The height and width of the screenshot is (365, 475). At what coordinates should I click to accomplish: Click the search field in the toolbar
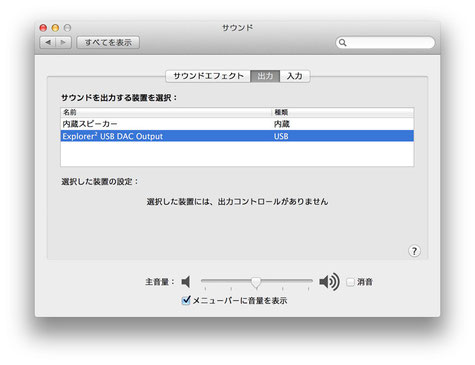385,43
